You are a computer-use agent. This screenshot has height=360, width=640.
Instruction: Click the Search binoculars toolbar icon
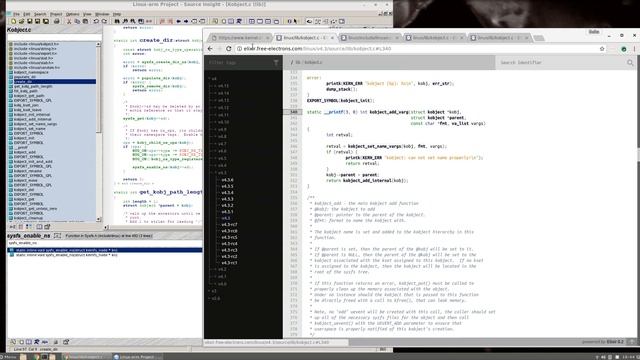(x=117, y=21)
